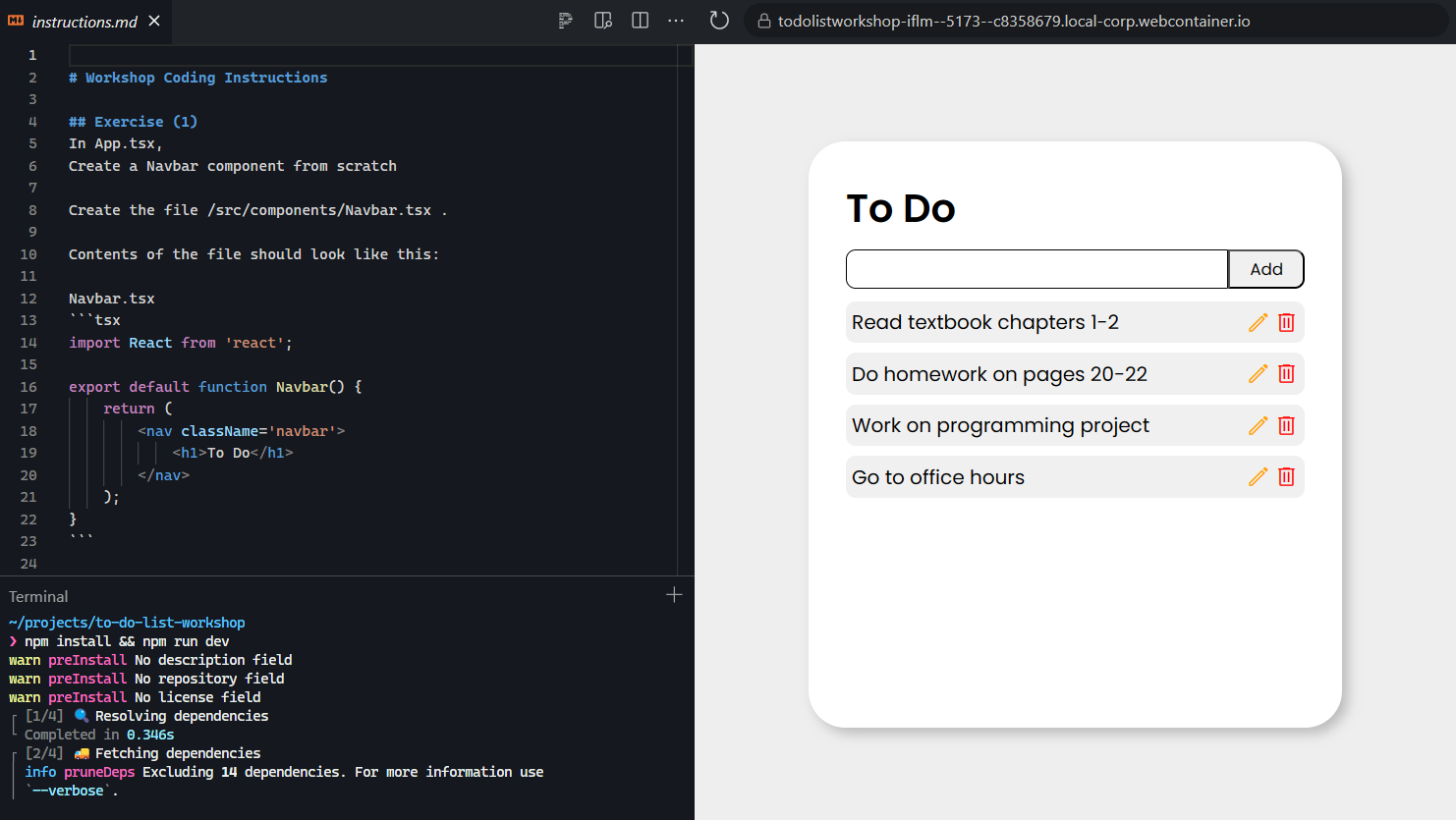The height and width of the screenshot is (820, 1456).
Task: Edit 'Read textbook chapters 1-2' with the pencil icon
Action: pos(1258,321)
